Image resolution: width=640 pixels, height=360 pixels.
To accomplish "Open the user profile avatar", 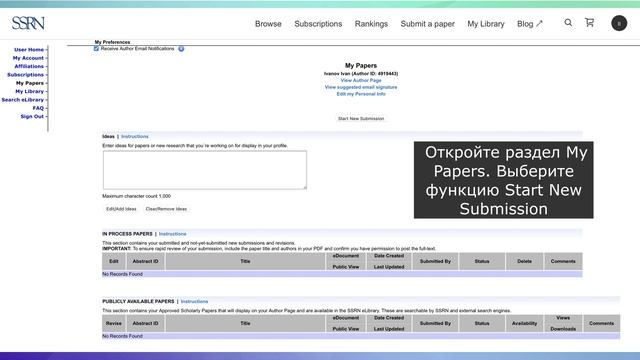I will tap(619, 23).
